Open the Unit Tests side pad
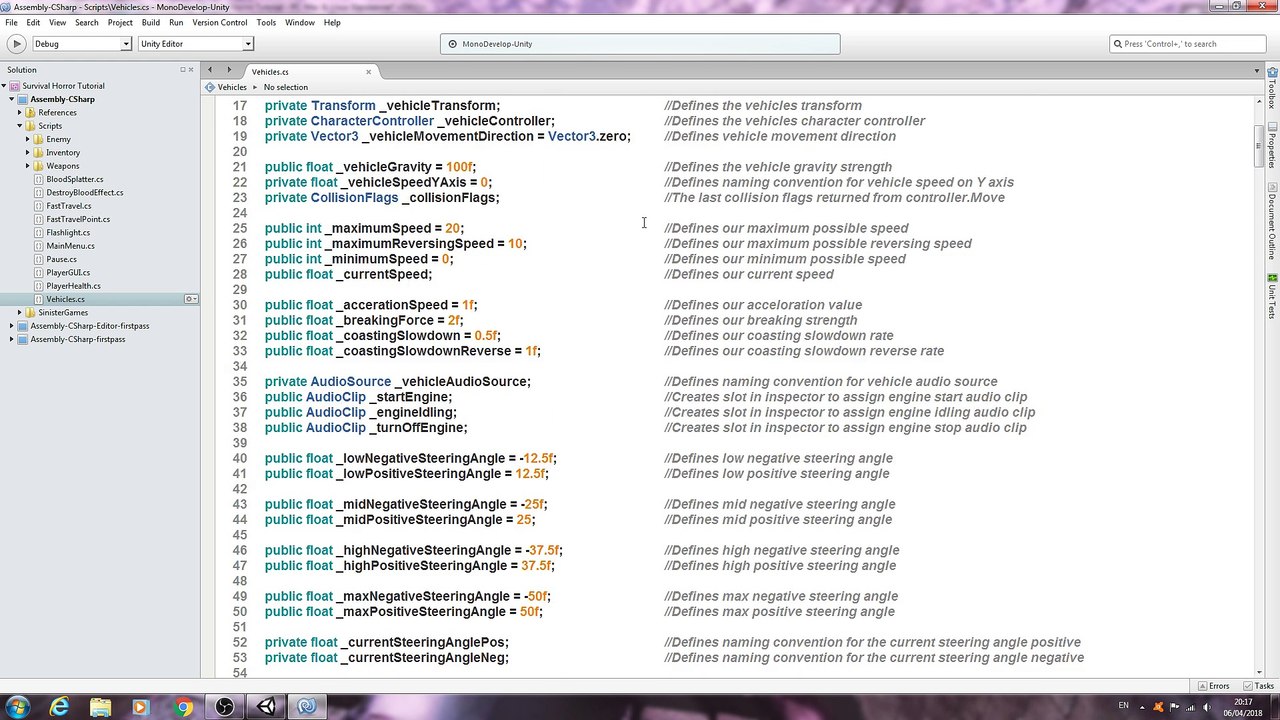The width and height of the screenshot is (1280, 720). [x=1272, y=296]
